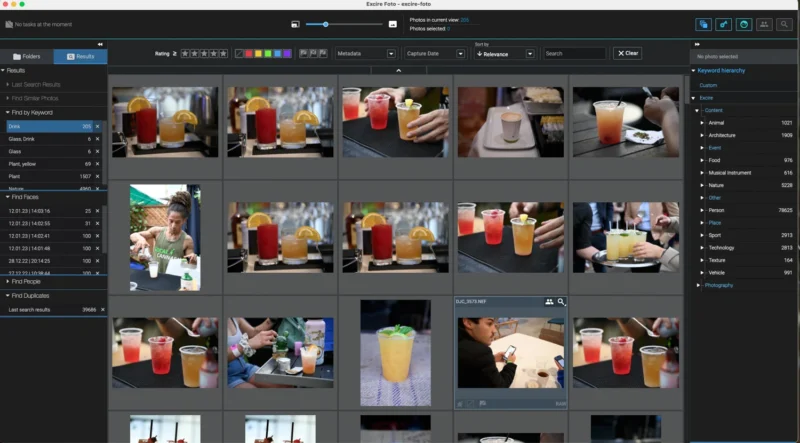The image size is (800, 443).
Task: Select face search 12.01.23 | 14:03:16
Action: click(49, 211)
